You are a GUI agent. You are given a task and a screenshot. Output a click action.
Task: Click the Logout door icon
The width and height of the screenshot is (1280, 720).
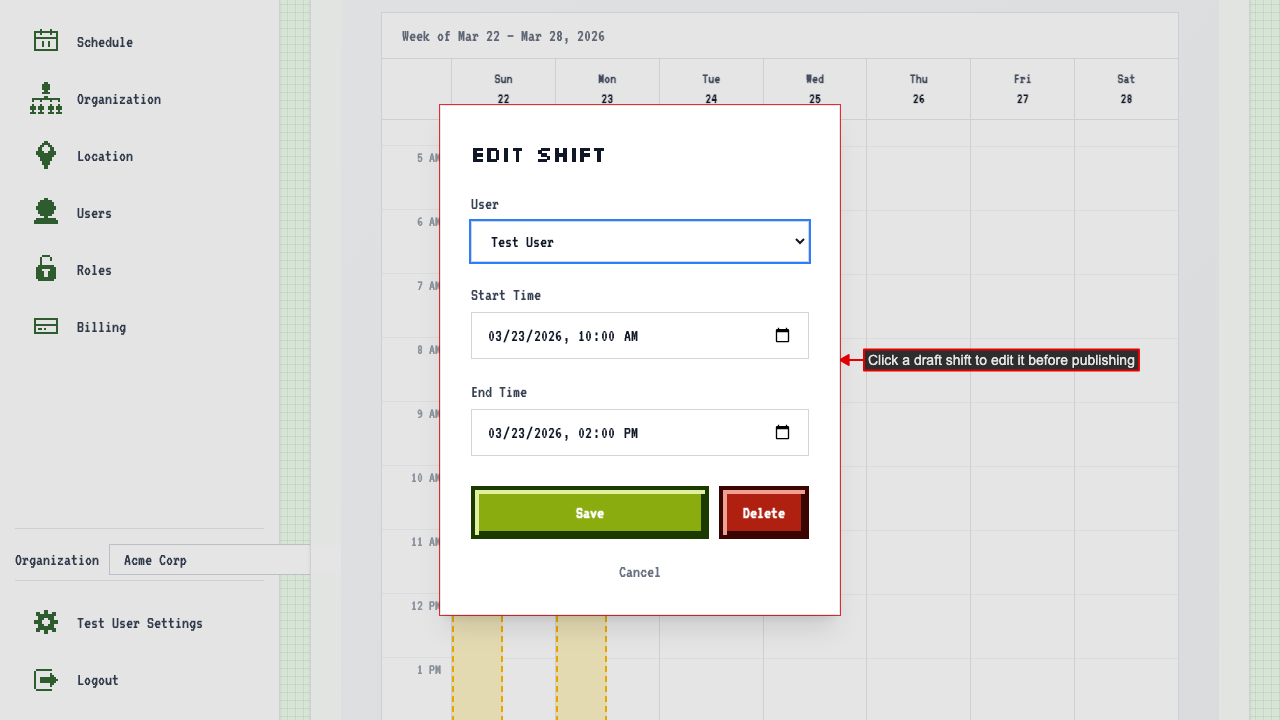tap(46, 679)
